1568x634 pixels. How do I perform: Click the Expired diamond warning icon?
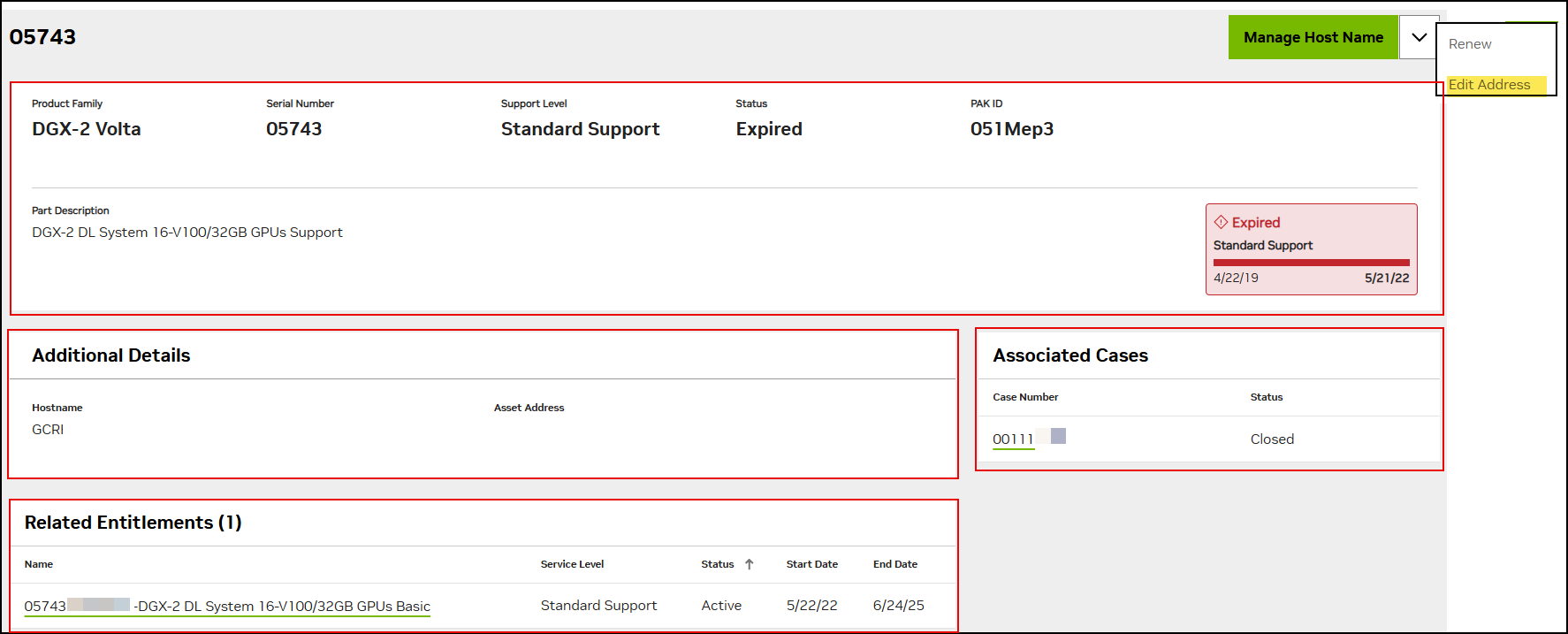[1221, 222]
